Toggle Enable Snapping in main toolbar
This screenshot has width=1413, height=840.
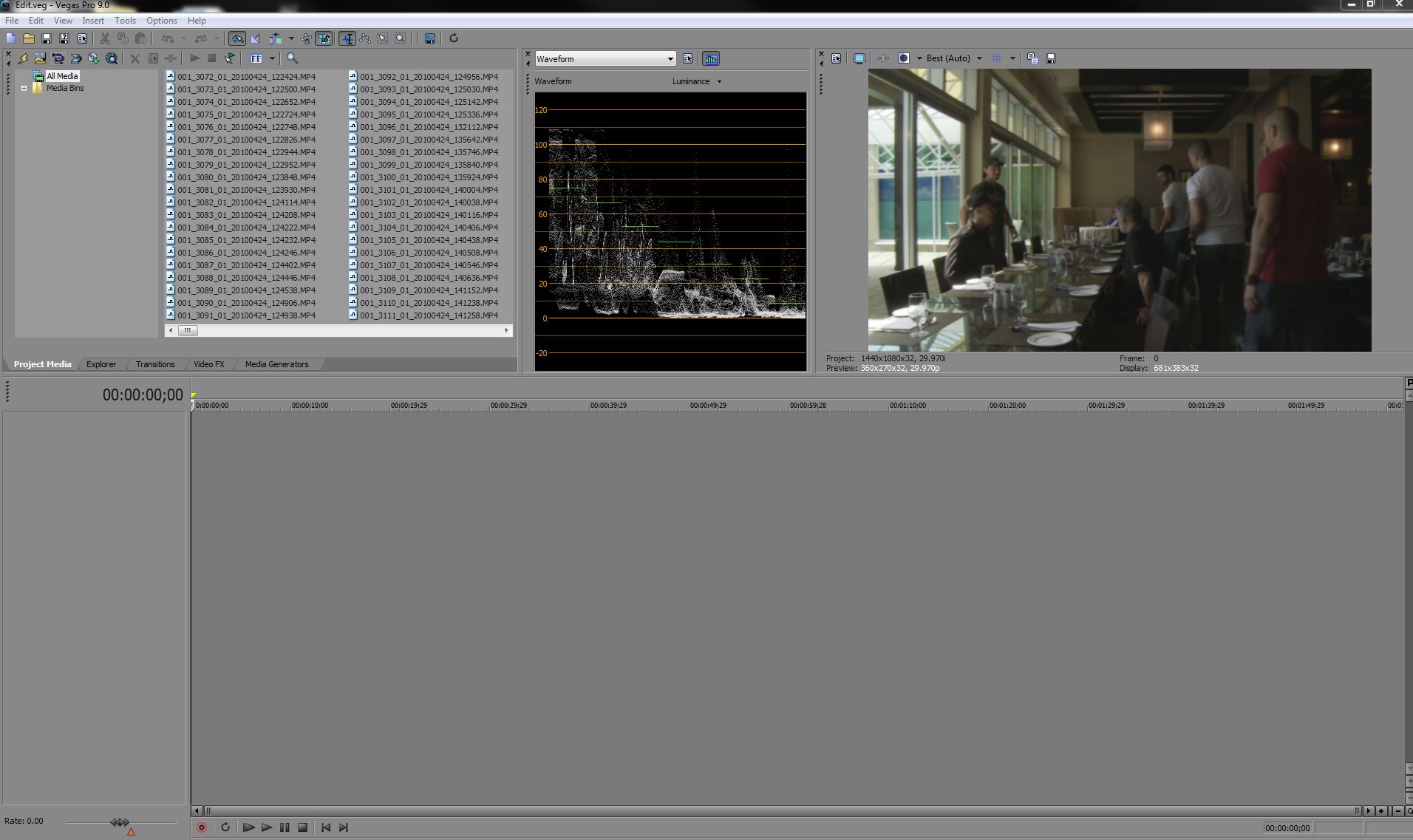point(237,38)
